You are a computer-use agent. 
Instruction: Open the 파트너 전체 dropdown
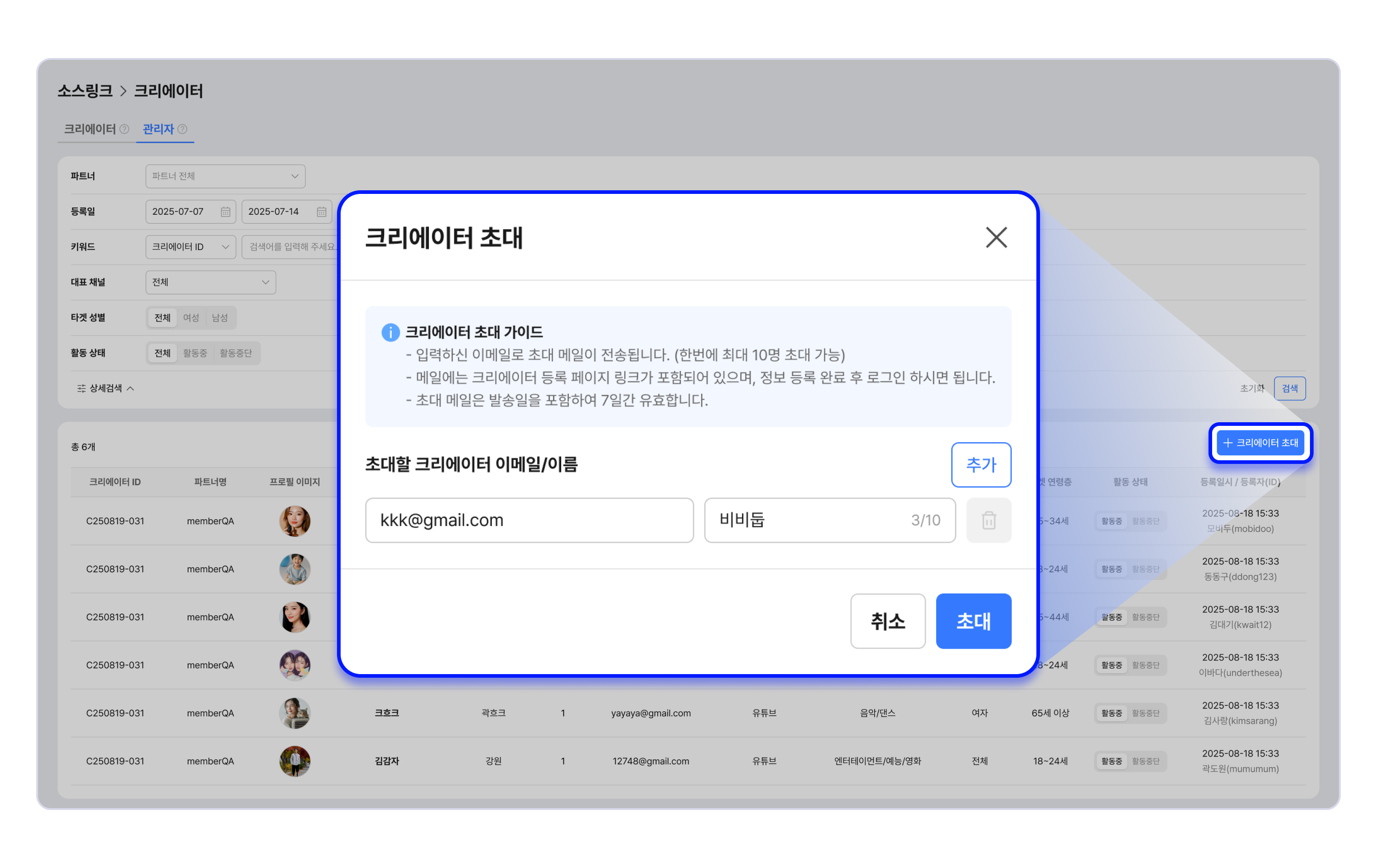(225, 176)
